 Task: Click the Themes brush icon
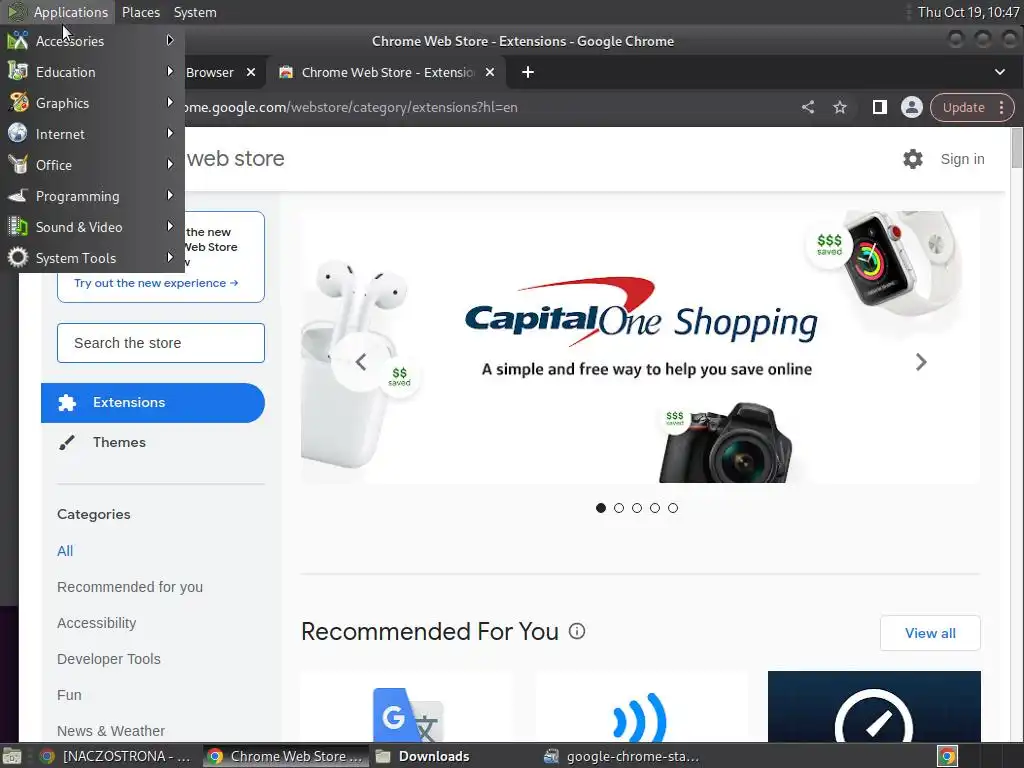click(67, 443)
